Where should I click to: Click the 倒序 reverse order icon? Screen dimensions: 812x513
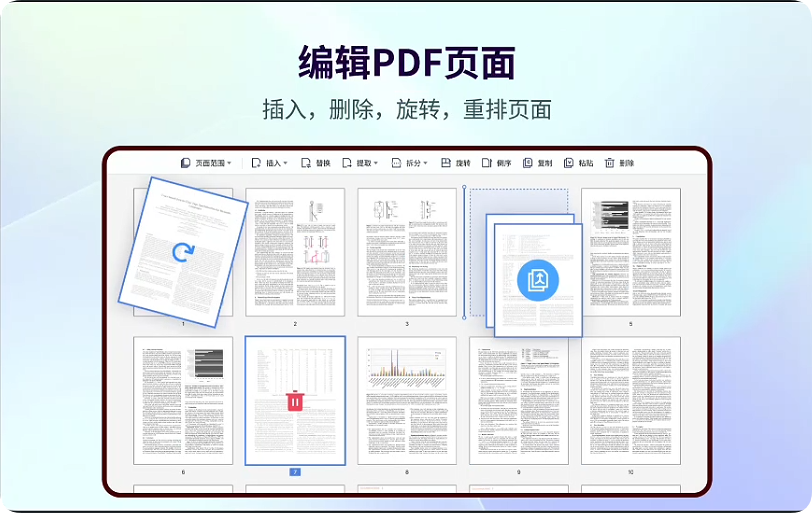tap(487, 163)
